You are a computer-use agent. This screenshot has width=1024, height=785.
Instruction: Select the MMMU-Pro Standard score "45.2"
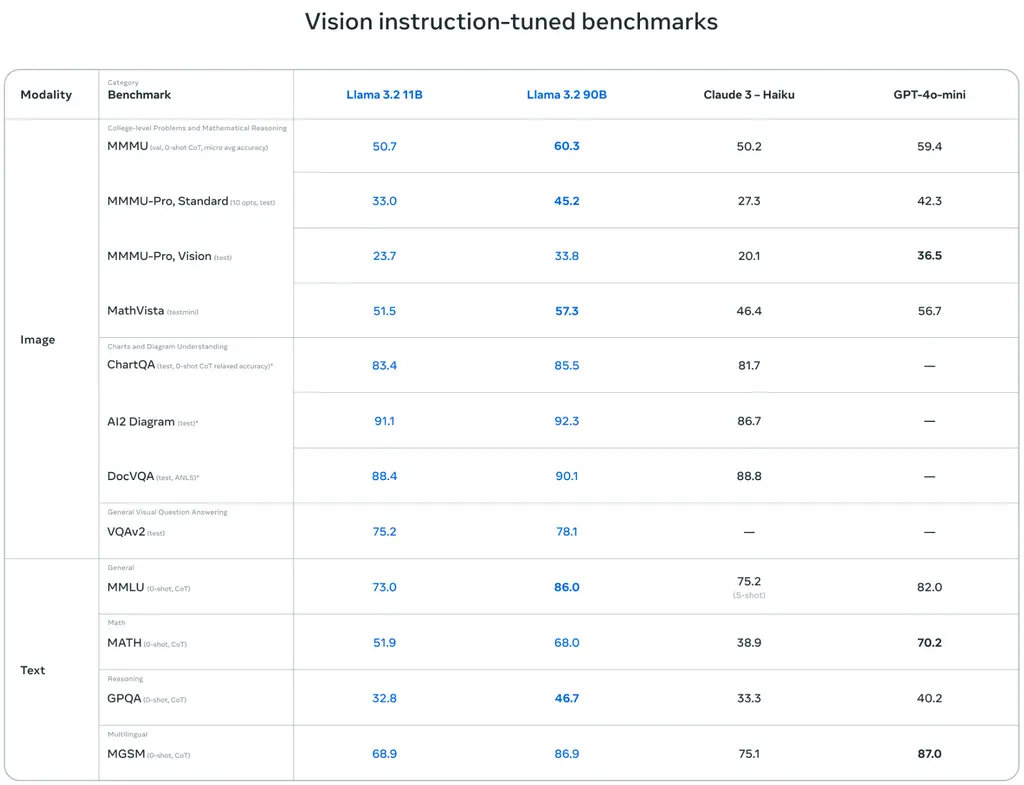(x=567, y=201)
